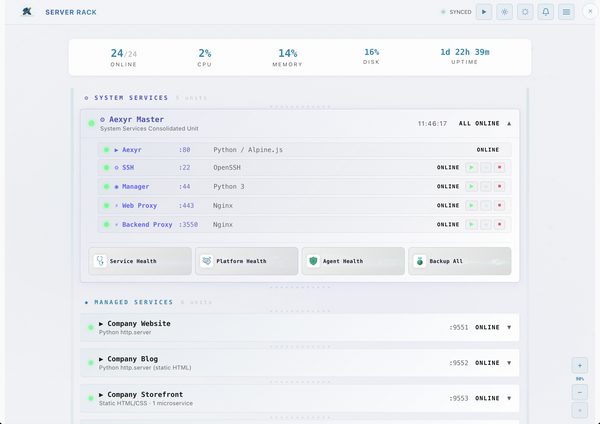Start the SSH service with the green play button

click(x=471, y=167)
